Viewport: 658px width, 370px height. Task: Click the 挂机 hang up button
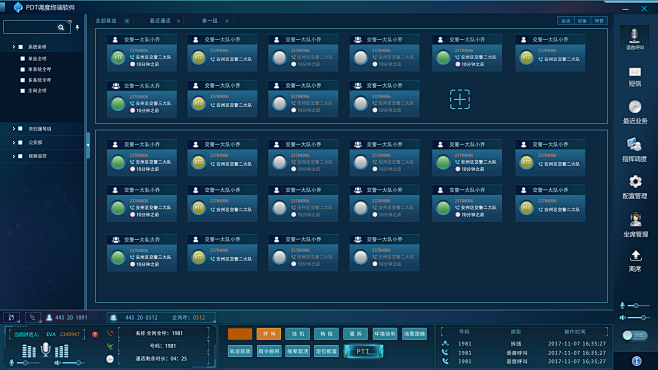pyautogui.click(x=298, y=334)
